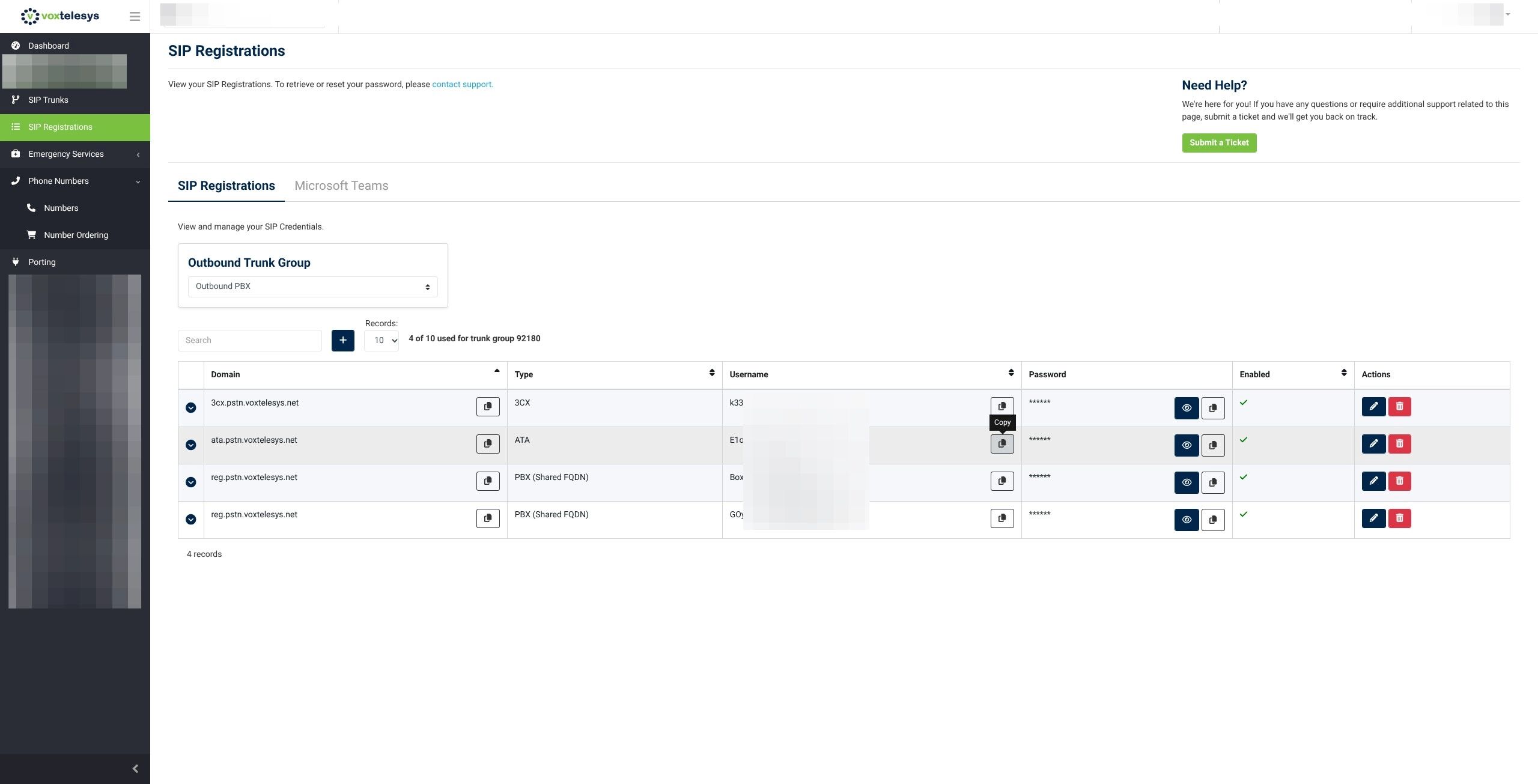Copy password in the Box username row

point(1213,482)
